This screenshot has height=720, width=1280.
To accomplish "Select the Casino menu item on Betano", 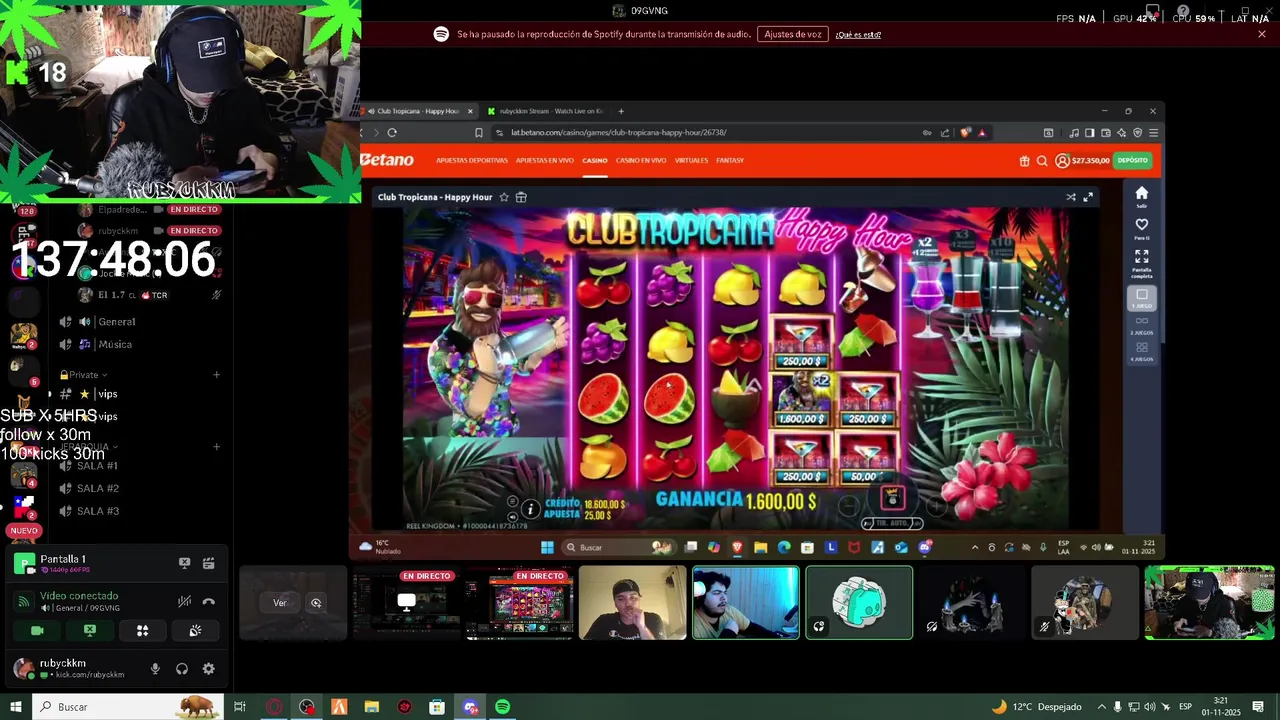I will 595,160.
